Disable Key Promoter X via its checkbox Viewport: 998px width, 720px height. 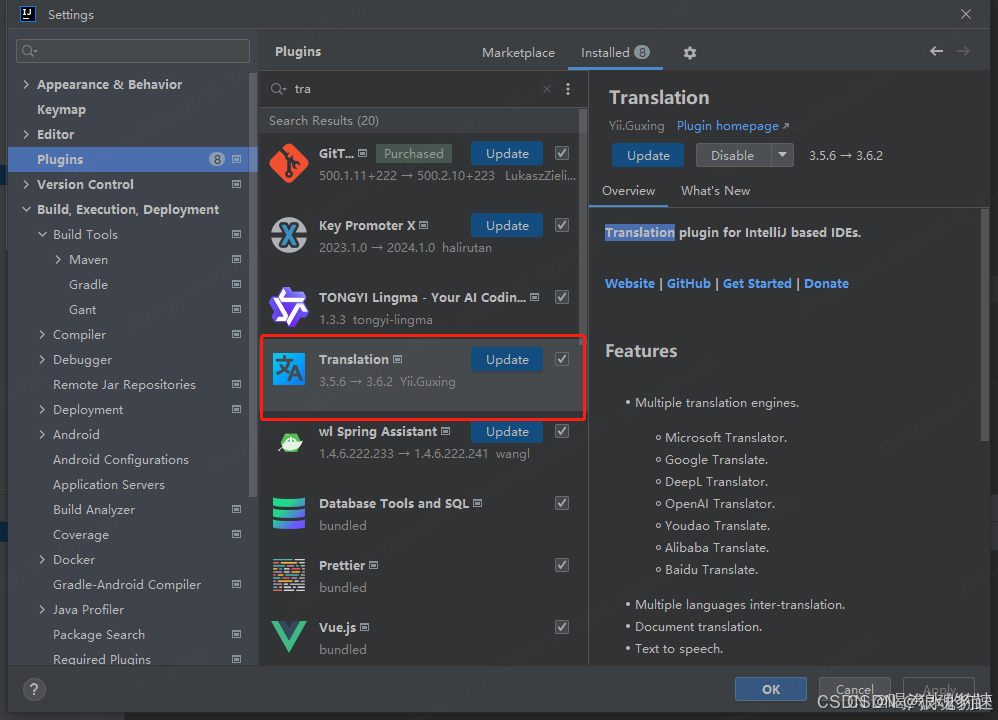click(x=562, y=225)
